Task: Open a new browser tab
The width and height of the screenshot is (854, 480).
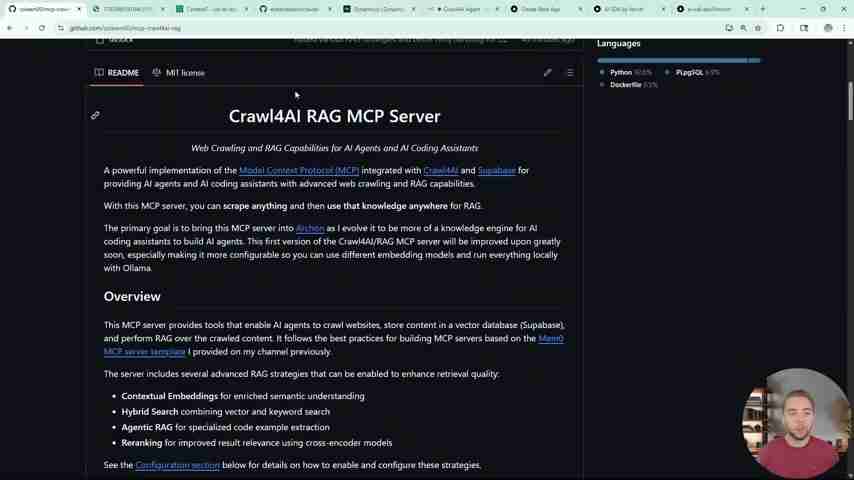Action: point(762,9)
